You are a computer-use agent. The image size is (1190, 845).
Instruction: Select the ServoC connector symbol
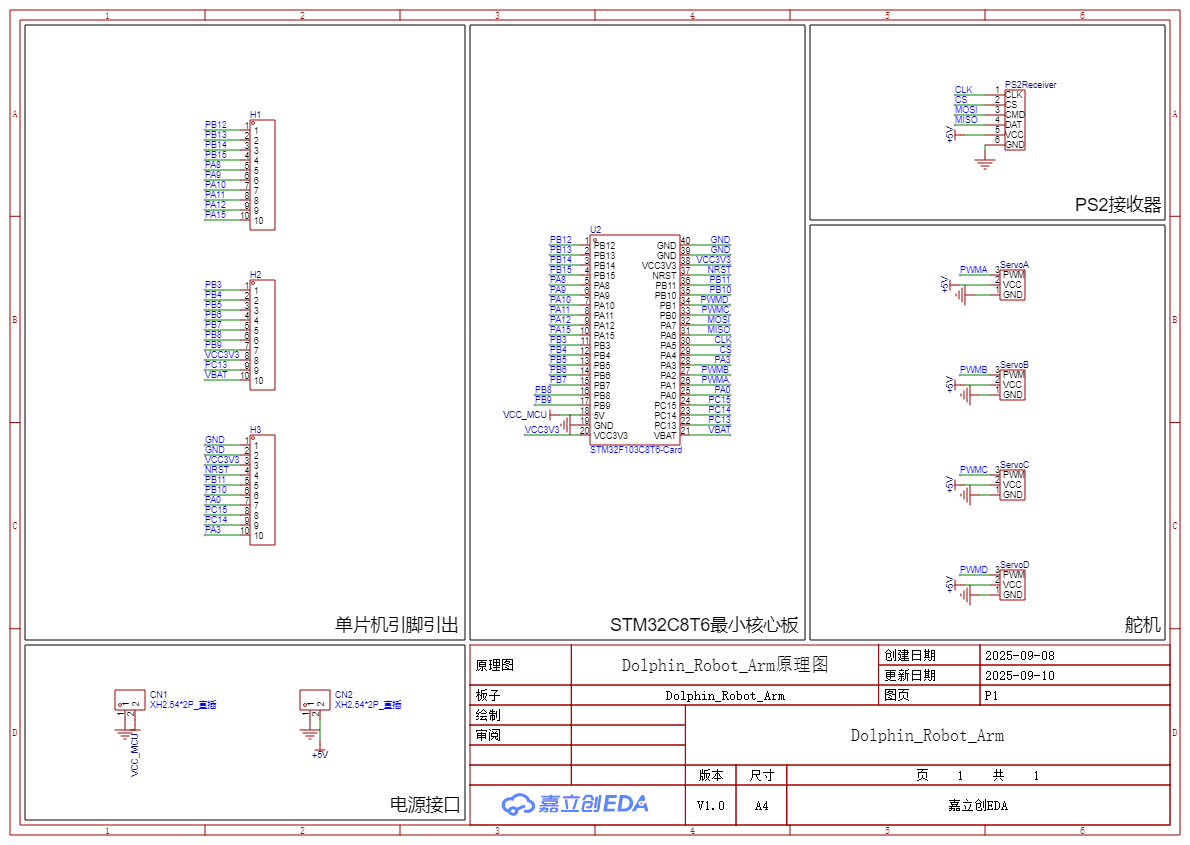click(x=1012, y=484)
